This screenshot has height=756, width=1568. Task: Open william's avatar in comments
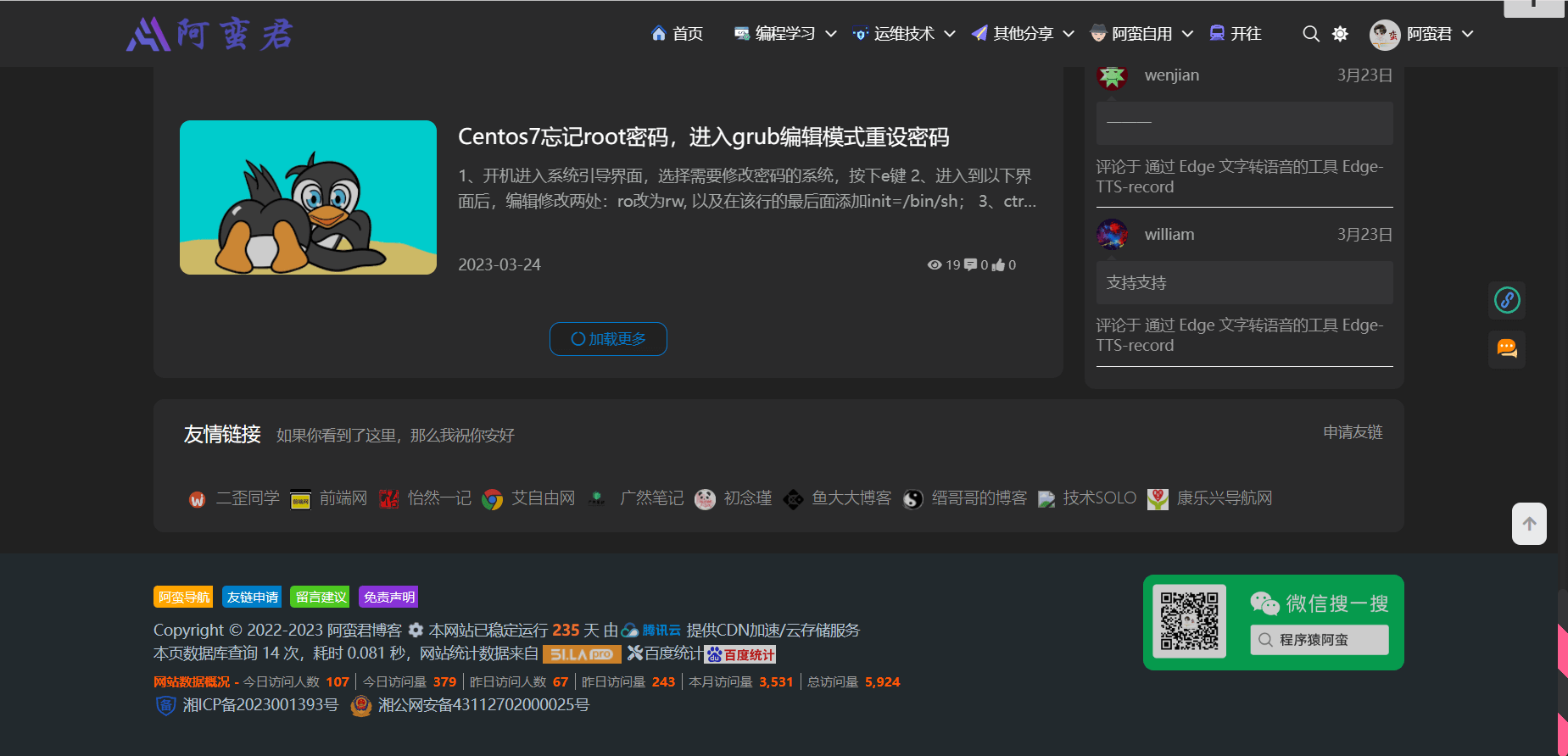[1112, 235]
